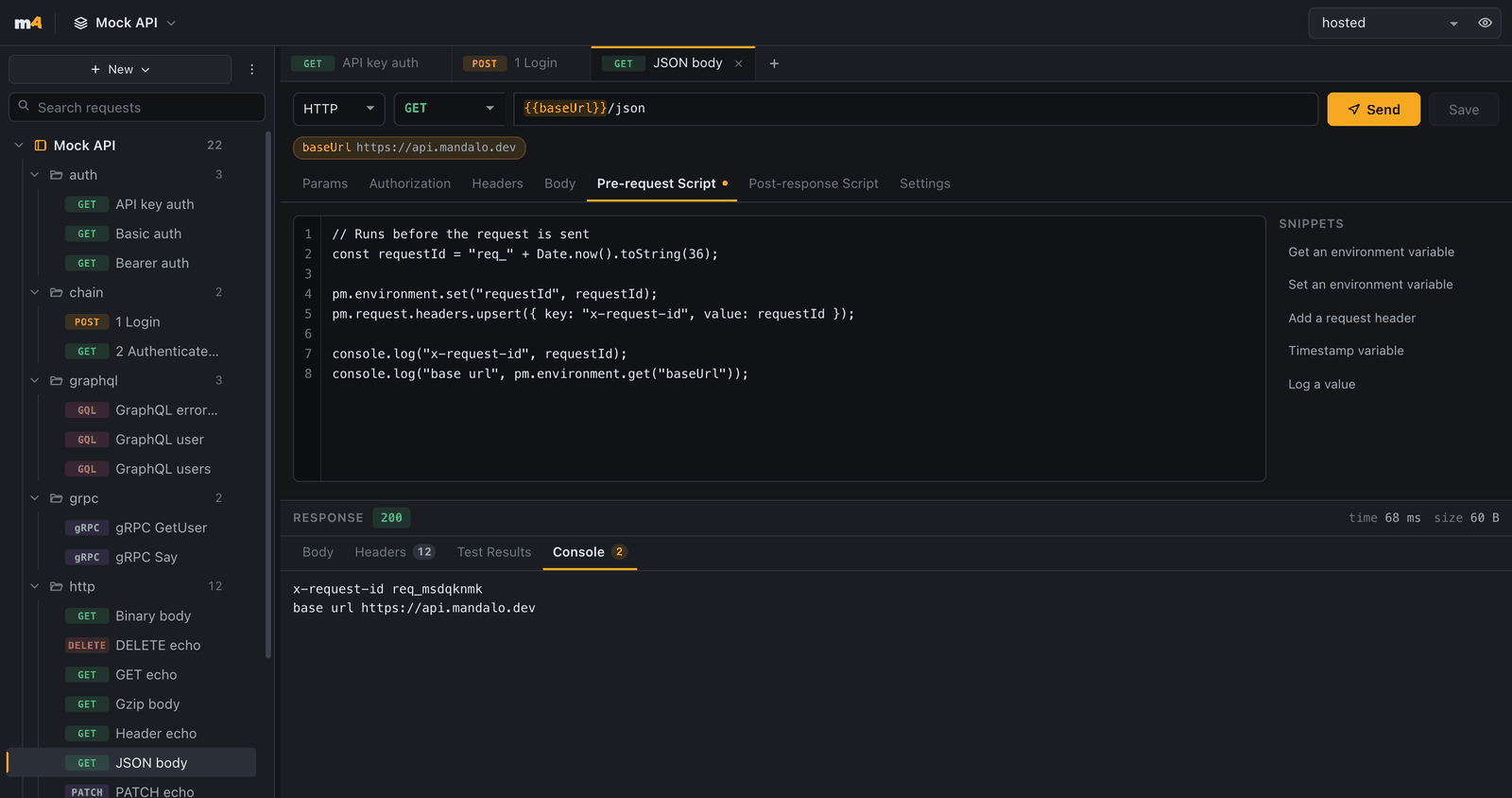Collapse the Mock API collection
Screen dimensions: 1512x798
19,145
